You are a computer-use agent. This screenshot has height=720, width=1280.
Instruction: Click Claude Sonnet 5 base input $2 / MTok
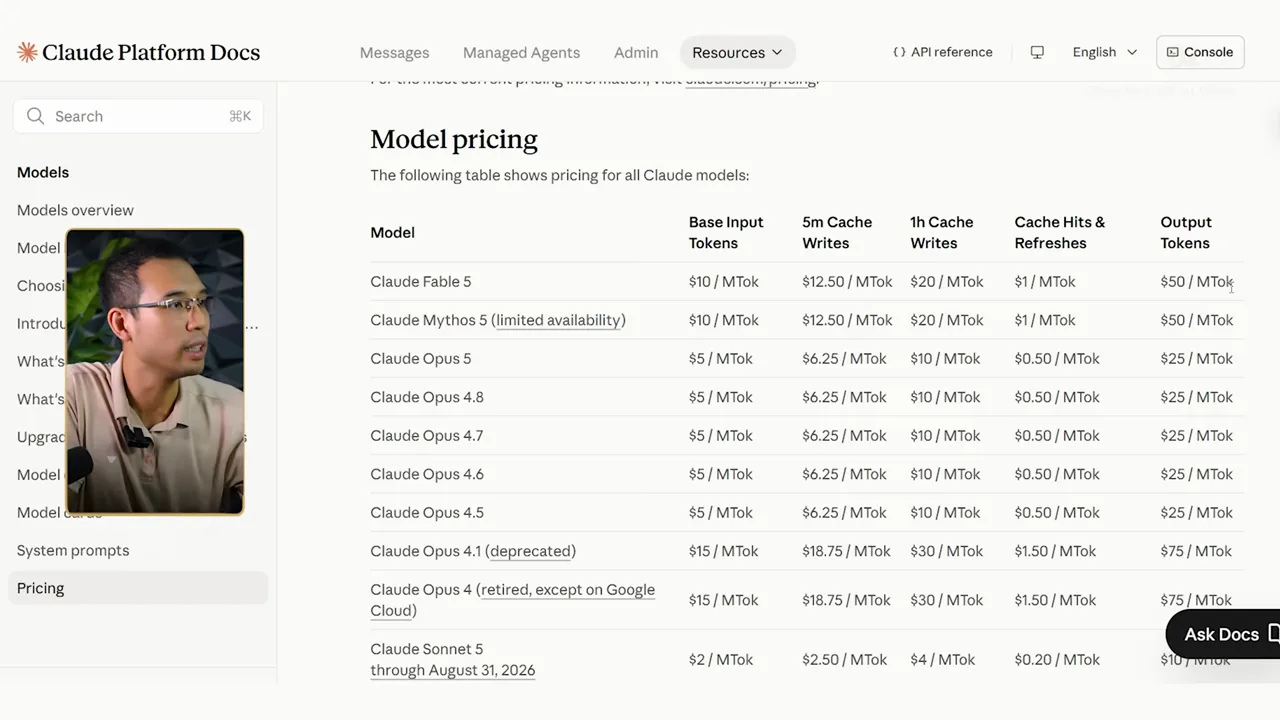pyautogui.click(x=720, y=660)
